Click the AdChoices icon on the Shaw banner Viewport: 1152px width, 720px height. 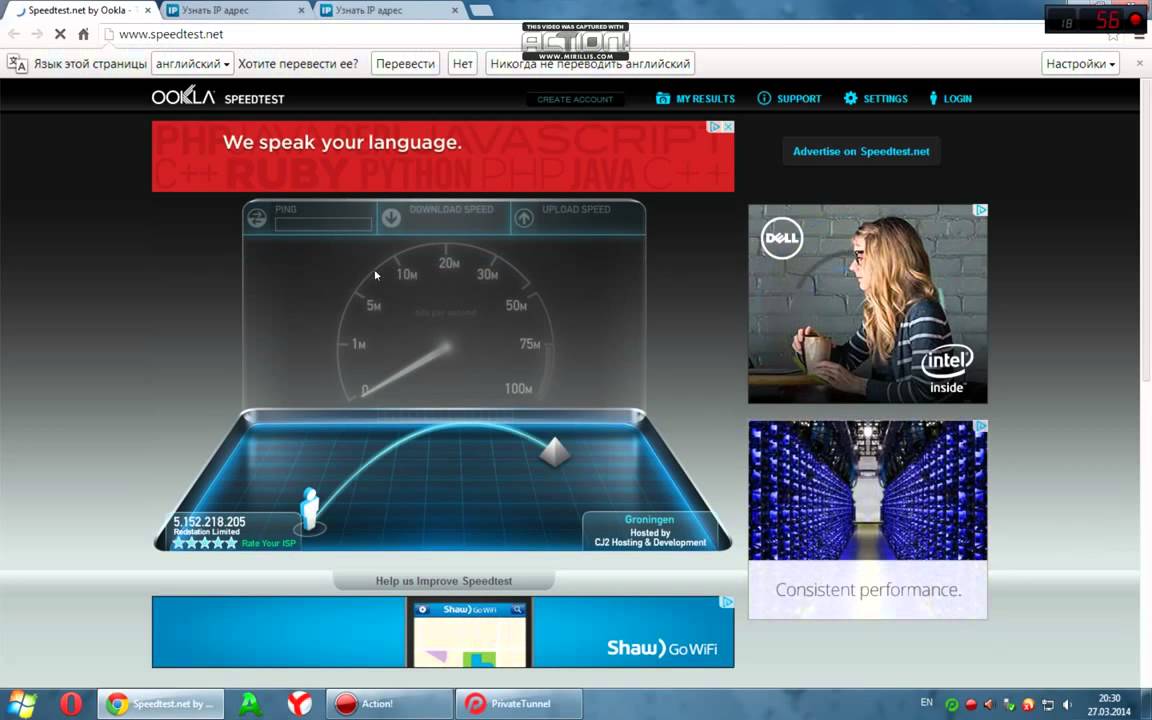point(727,602)
